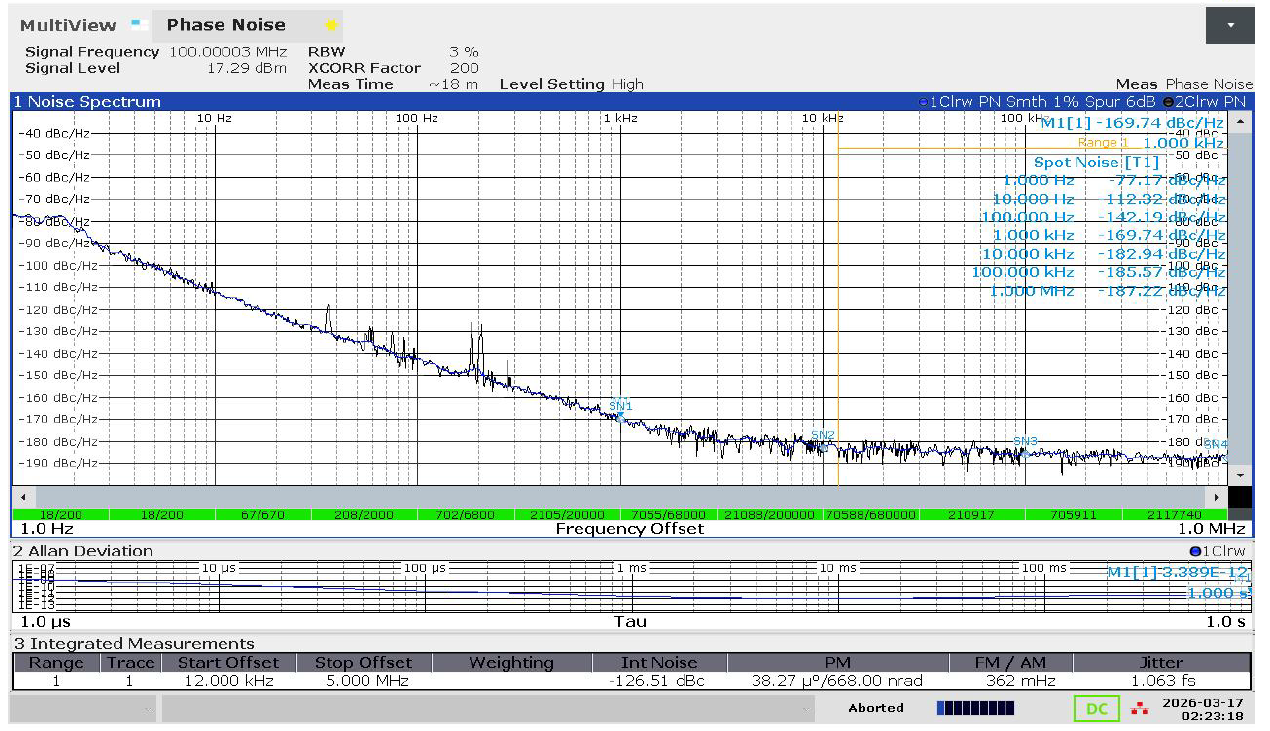Image resolution: width=1270 pixels, height=731 pixels.
Task: Select the Phase Noise tab
Action: pos(226,25)
